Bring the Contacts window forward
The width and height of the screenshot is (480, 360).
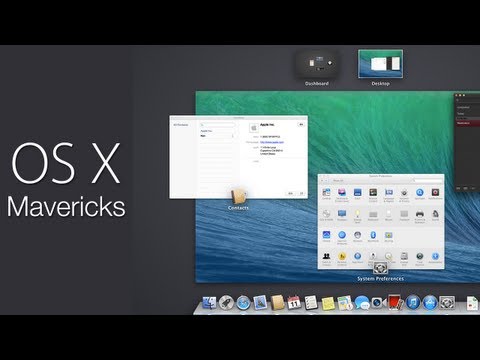238,157
